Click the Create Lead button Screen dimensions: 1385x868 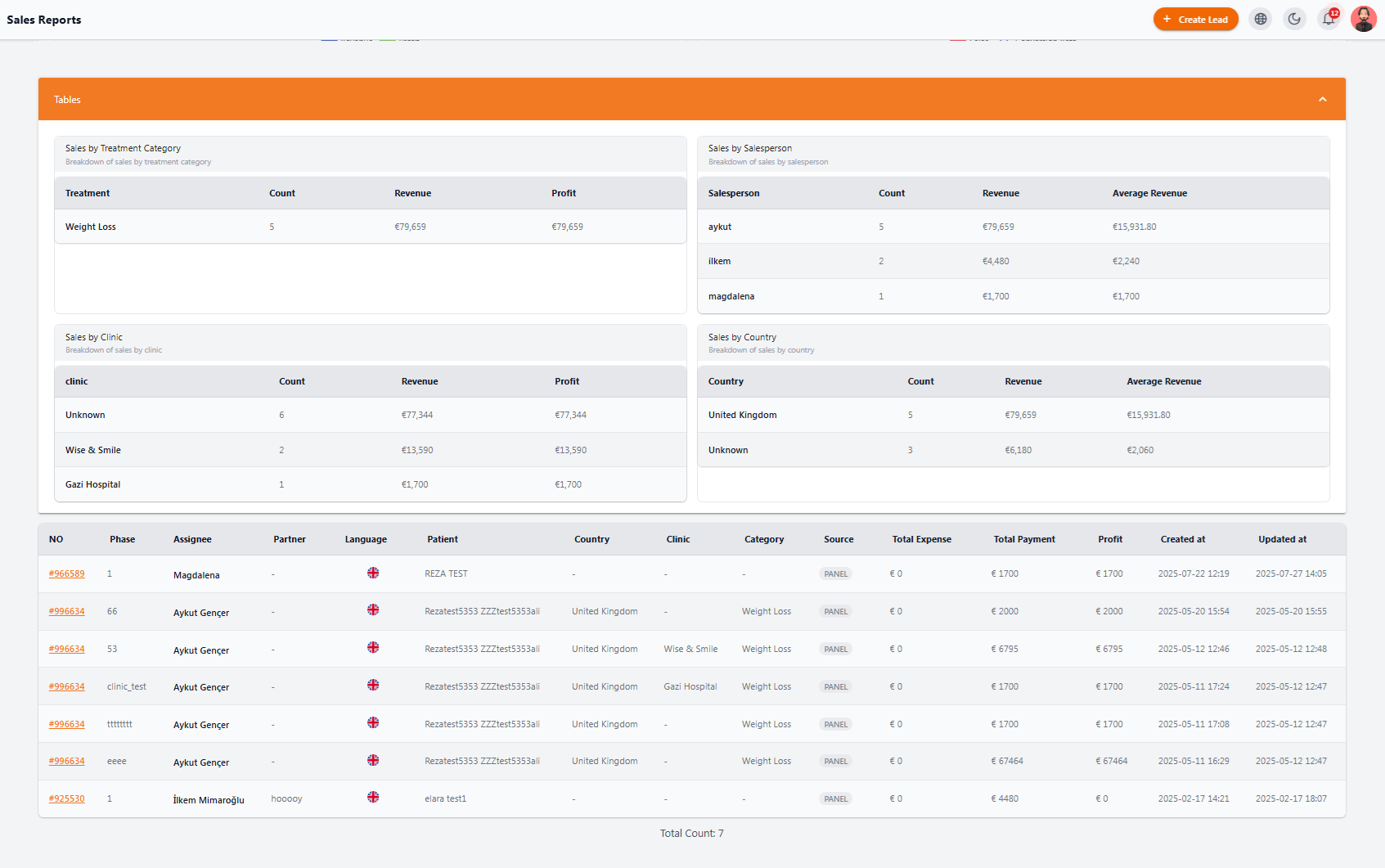(x=1195, y=19)
